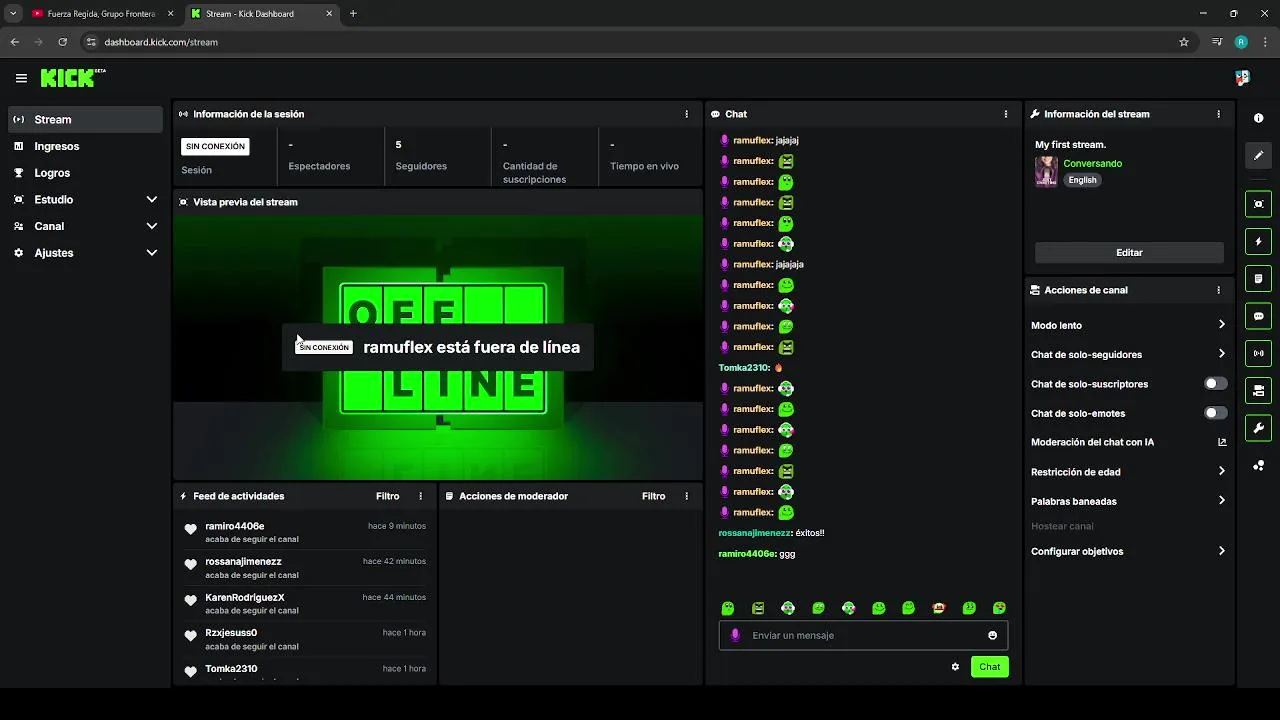
Task: Select Stream in left sidebar
Action: [x=85, y=119]
